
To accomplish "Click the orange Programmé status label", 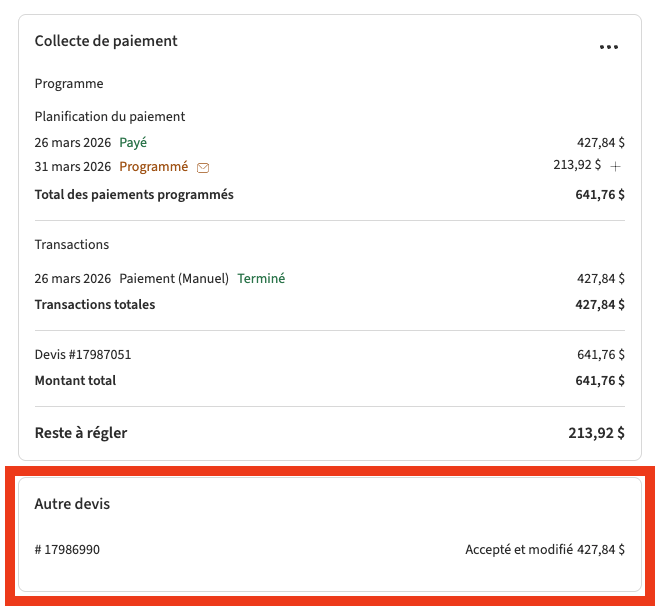I will [x=153, y=167].
